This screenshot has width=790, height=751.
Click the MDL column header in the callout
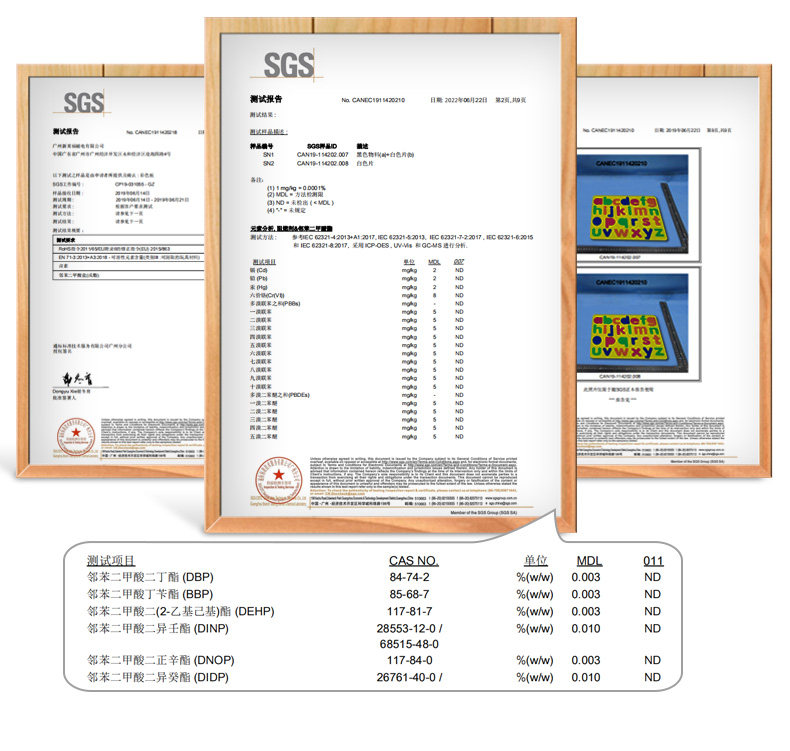tap(589, 561)
